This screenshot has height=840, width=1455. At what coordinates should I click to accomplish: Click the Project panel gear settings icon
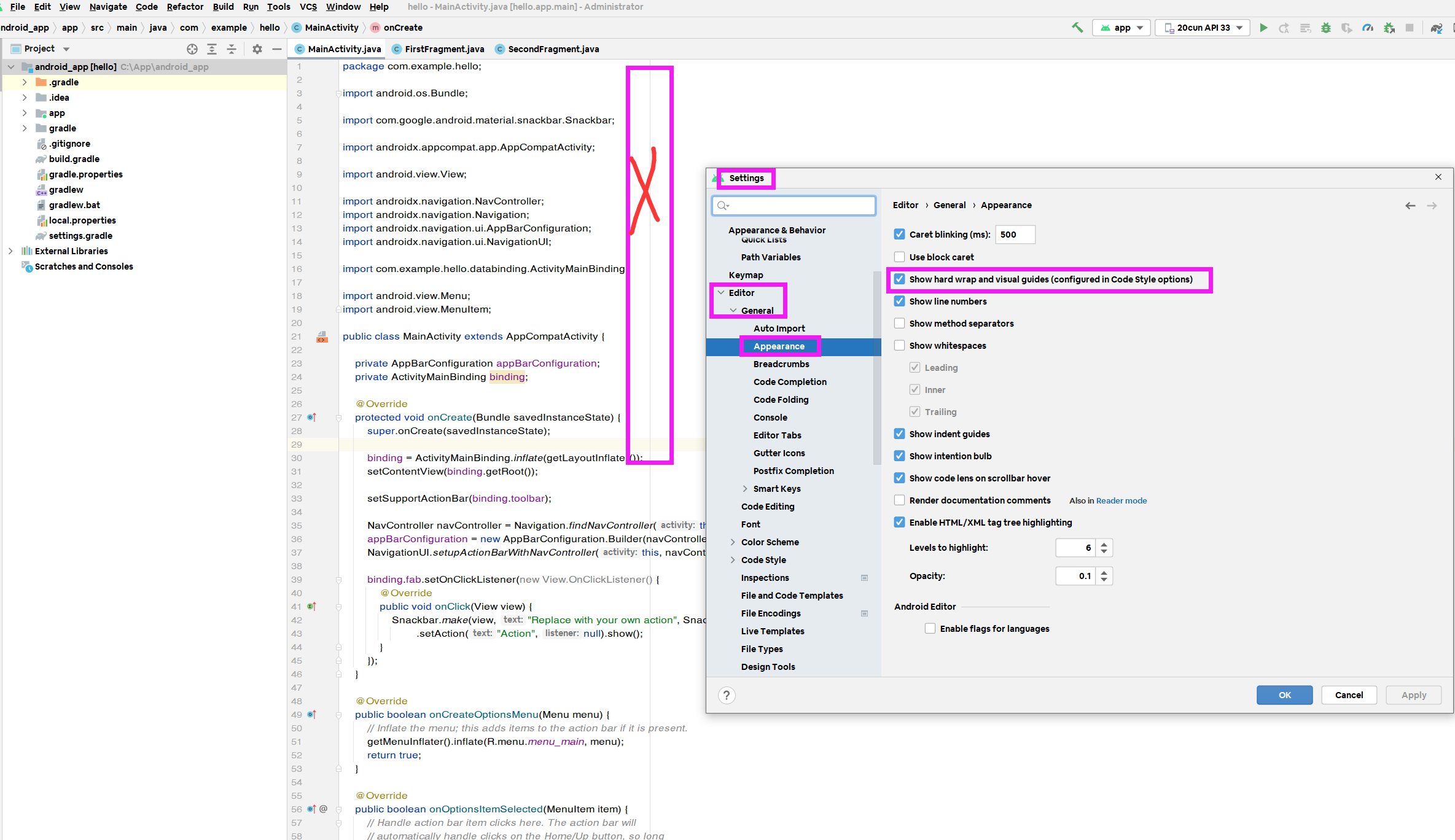point(257,49)
